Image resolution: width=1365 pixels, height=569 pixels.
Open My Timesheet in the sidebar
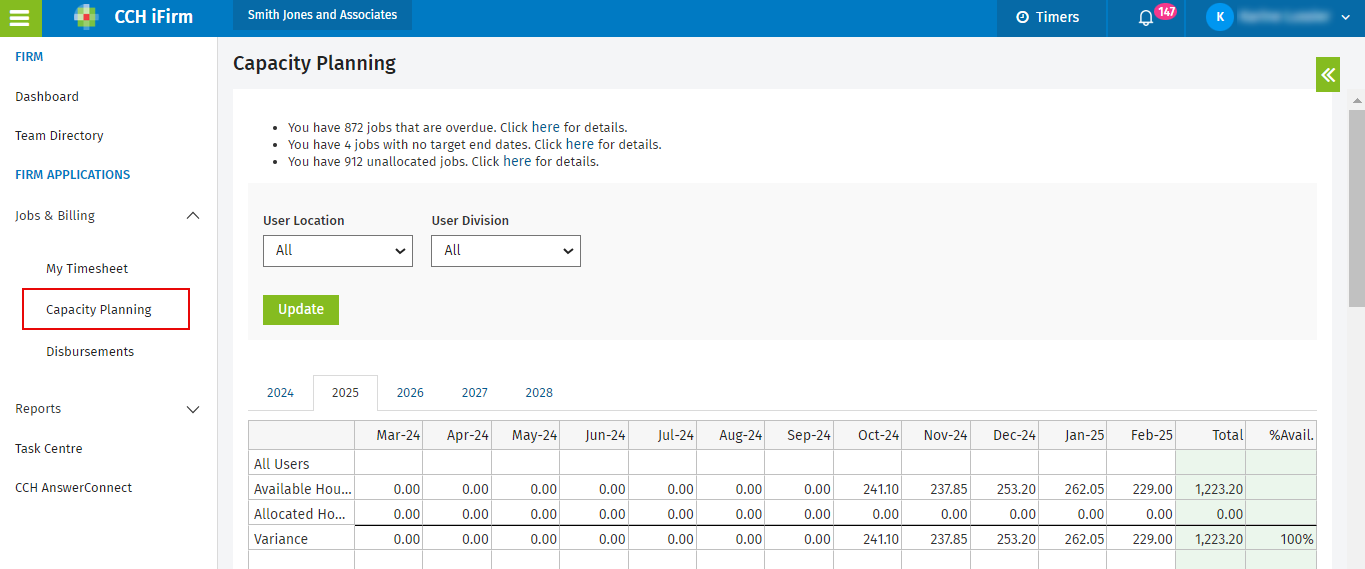87,269
